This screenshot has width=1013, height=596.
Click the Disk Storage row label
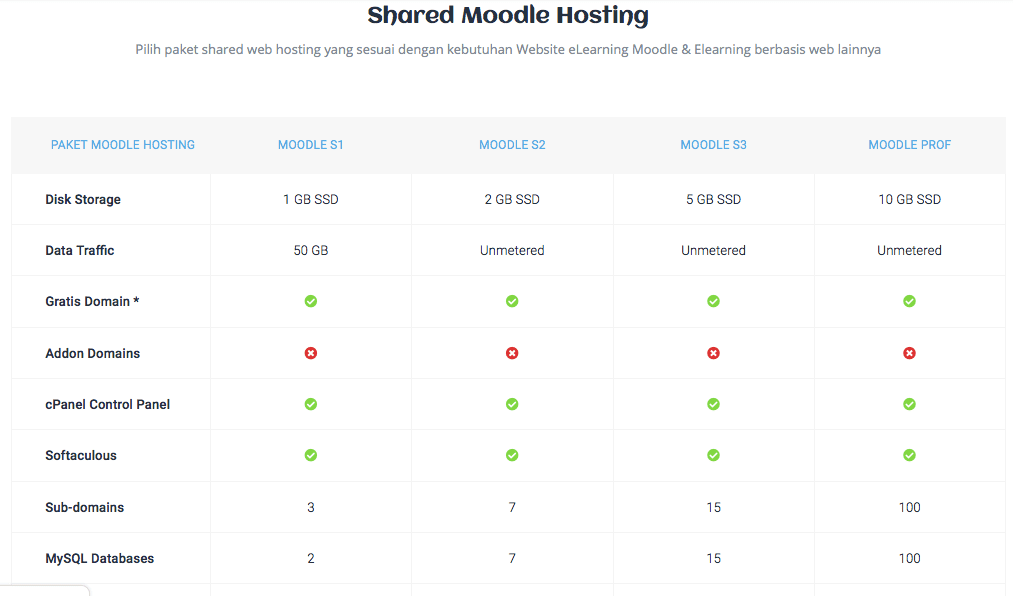tap(83, 199)
